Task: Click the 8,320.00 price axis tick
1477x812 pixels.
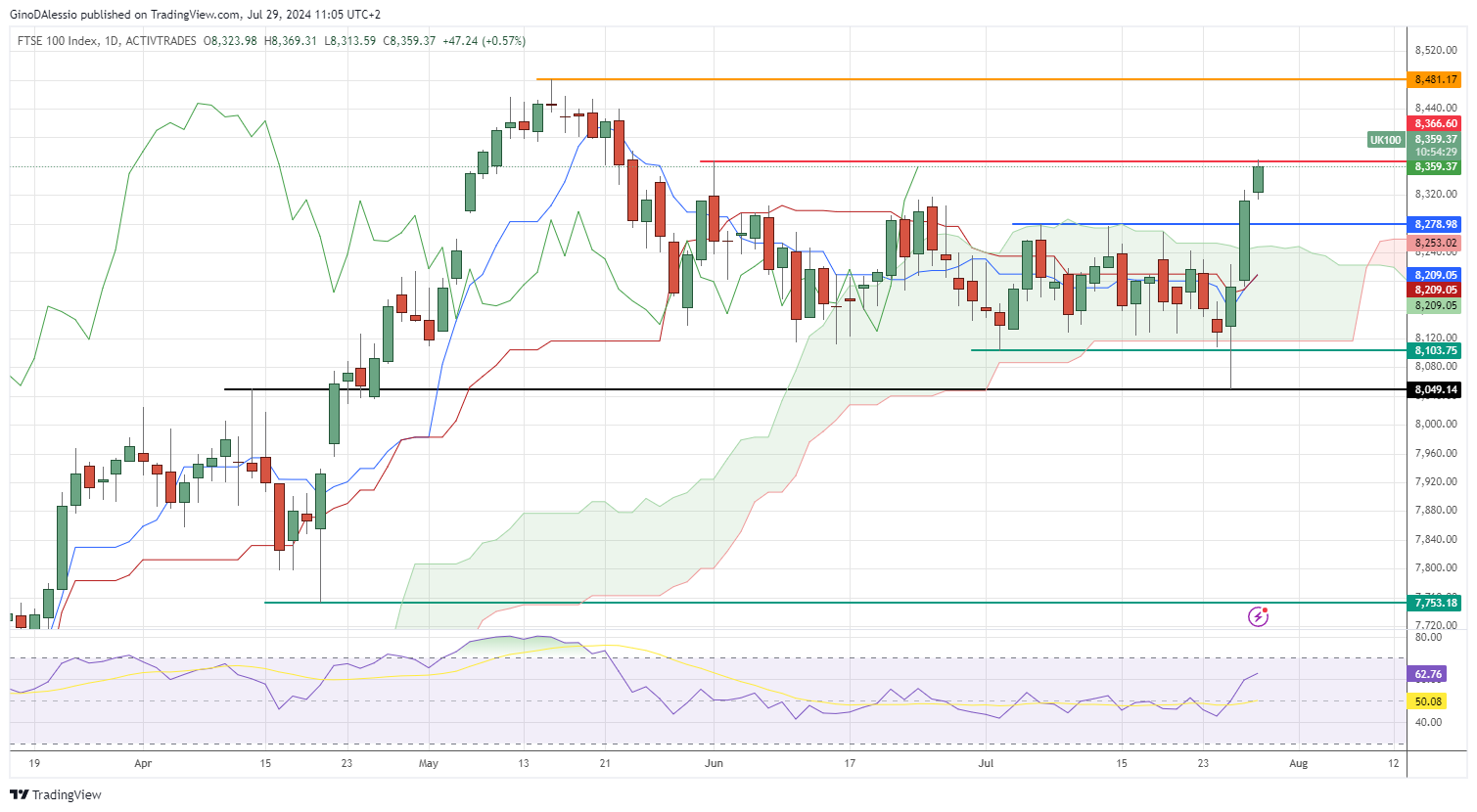Action: 1436,194
